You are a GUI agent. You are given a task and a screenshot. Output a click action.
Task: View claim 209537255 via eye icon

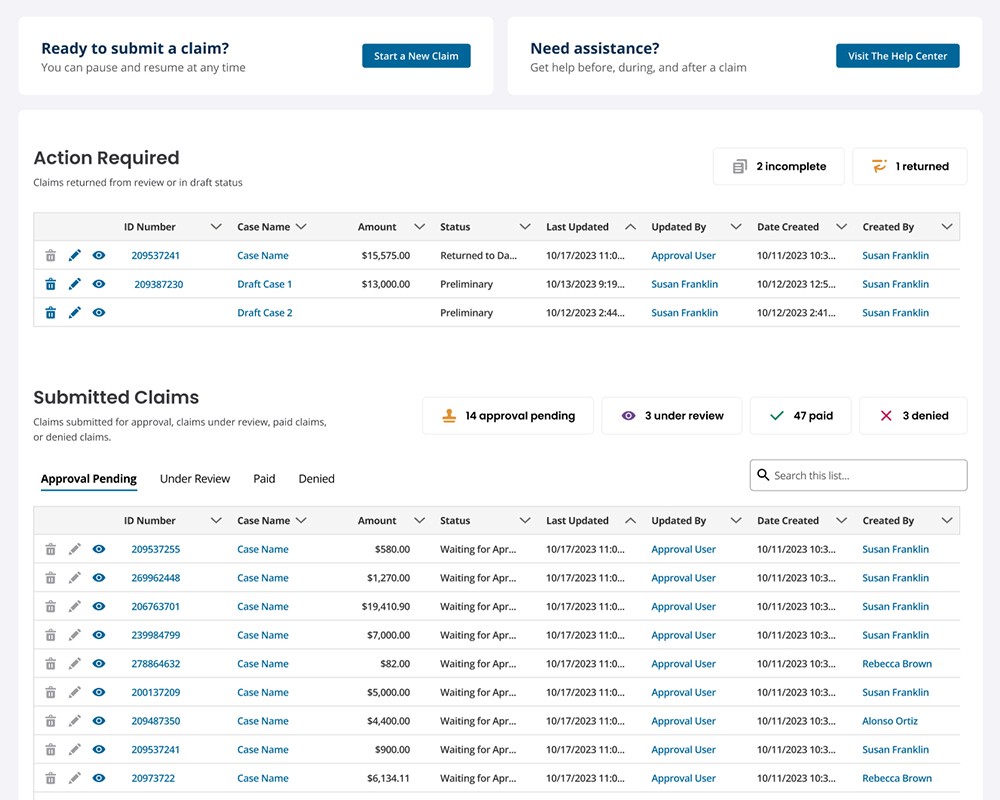click(99, 549)
